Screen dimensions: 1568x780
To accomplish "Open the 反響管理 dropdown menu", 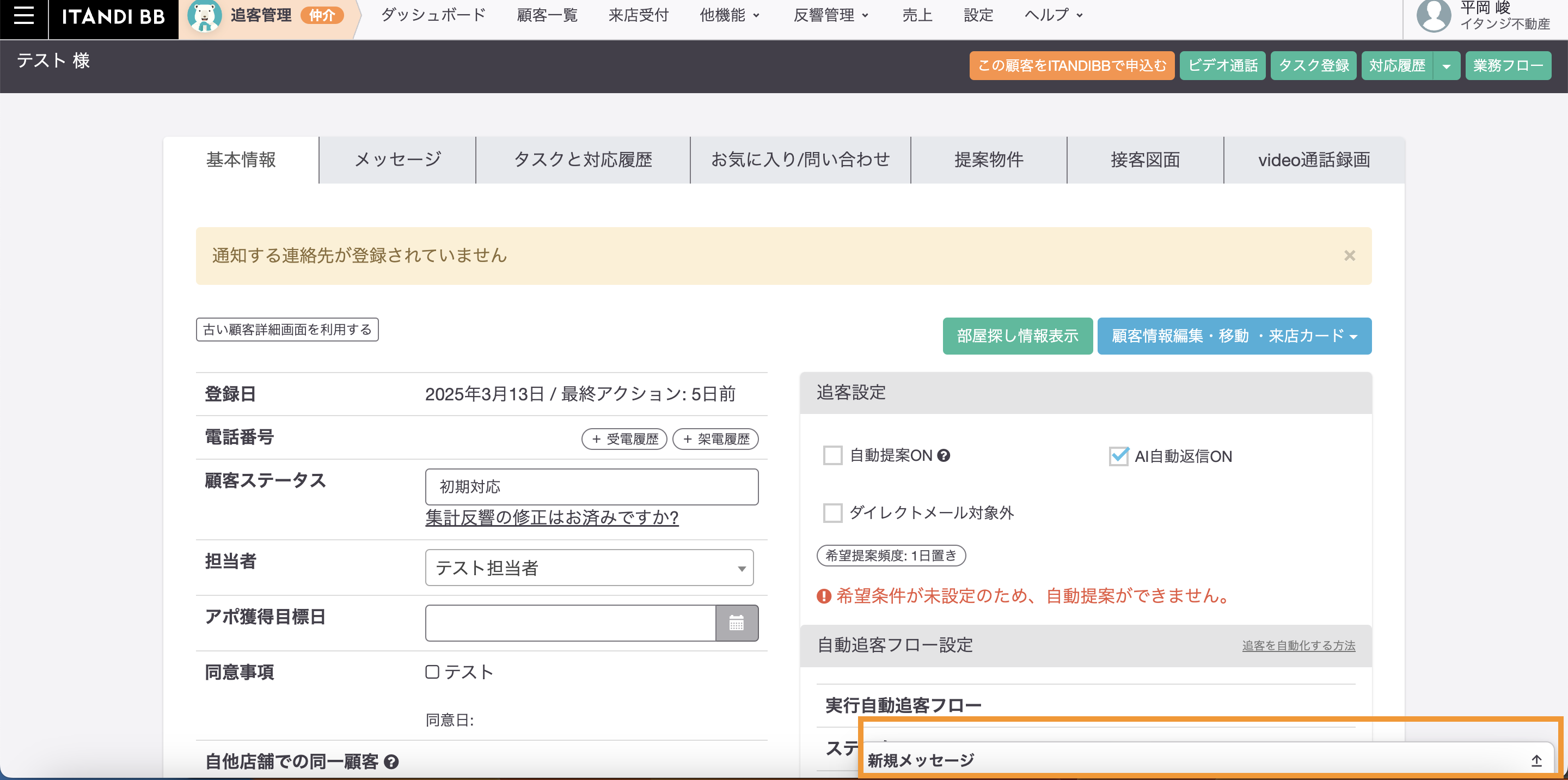I will [x=831, y=15].
